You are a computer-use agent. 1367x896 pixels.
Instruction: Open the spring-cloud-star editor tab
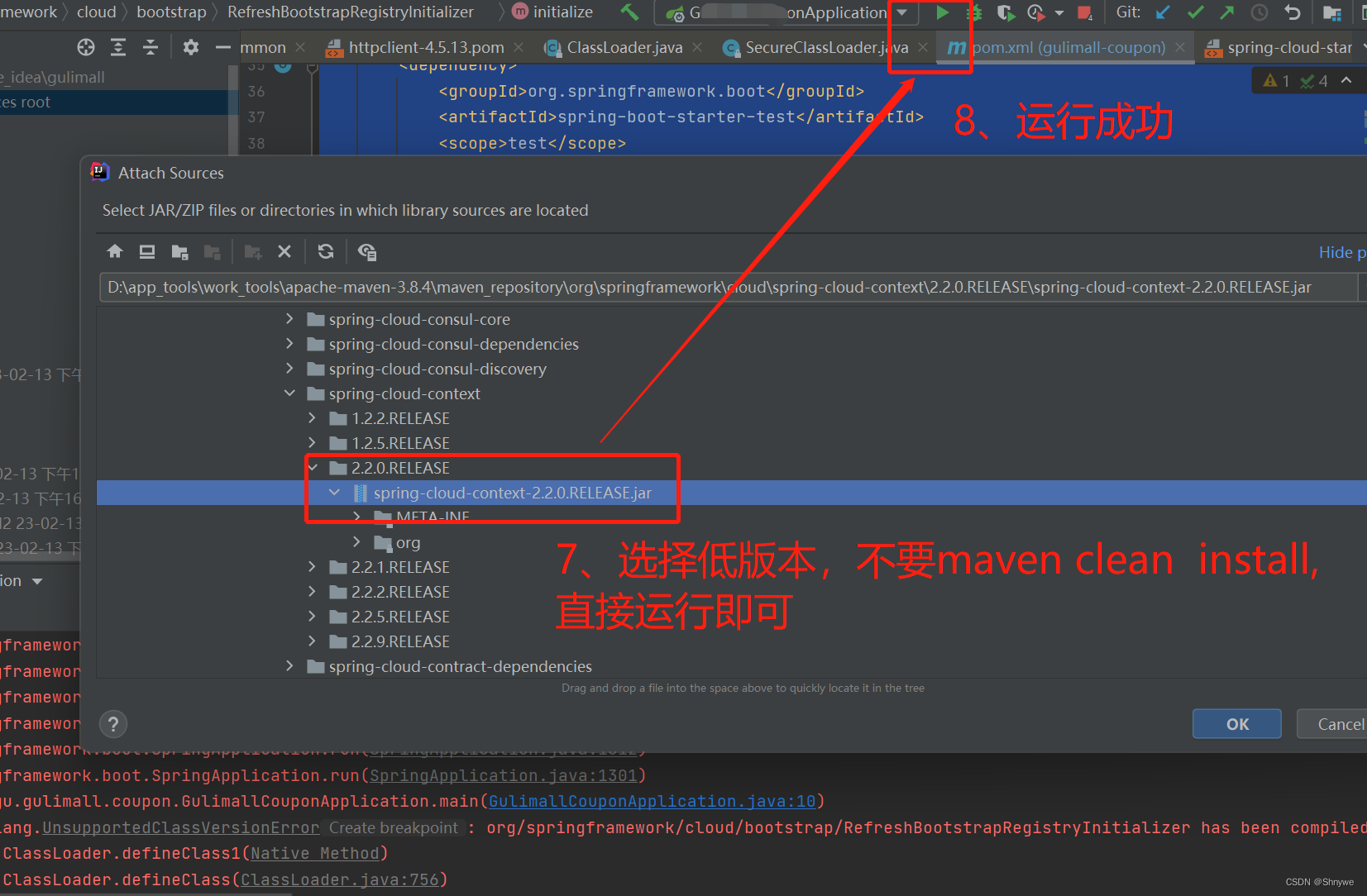coord(1279,47)
